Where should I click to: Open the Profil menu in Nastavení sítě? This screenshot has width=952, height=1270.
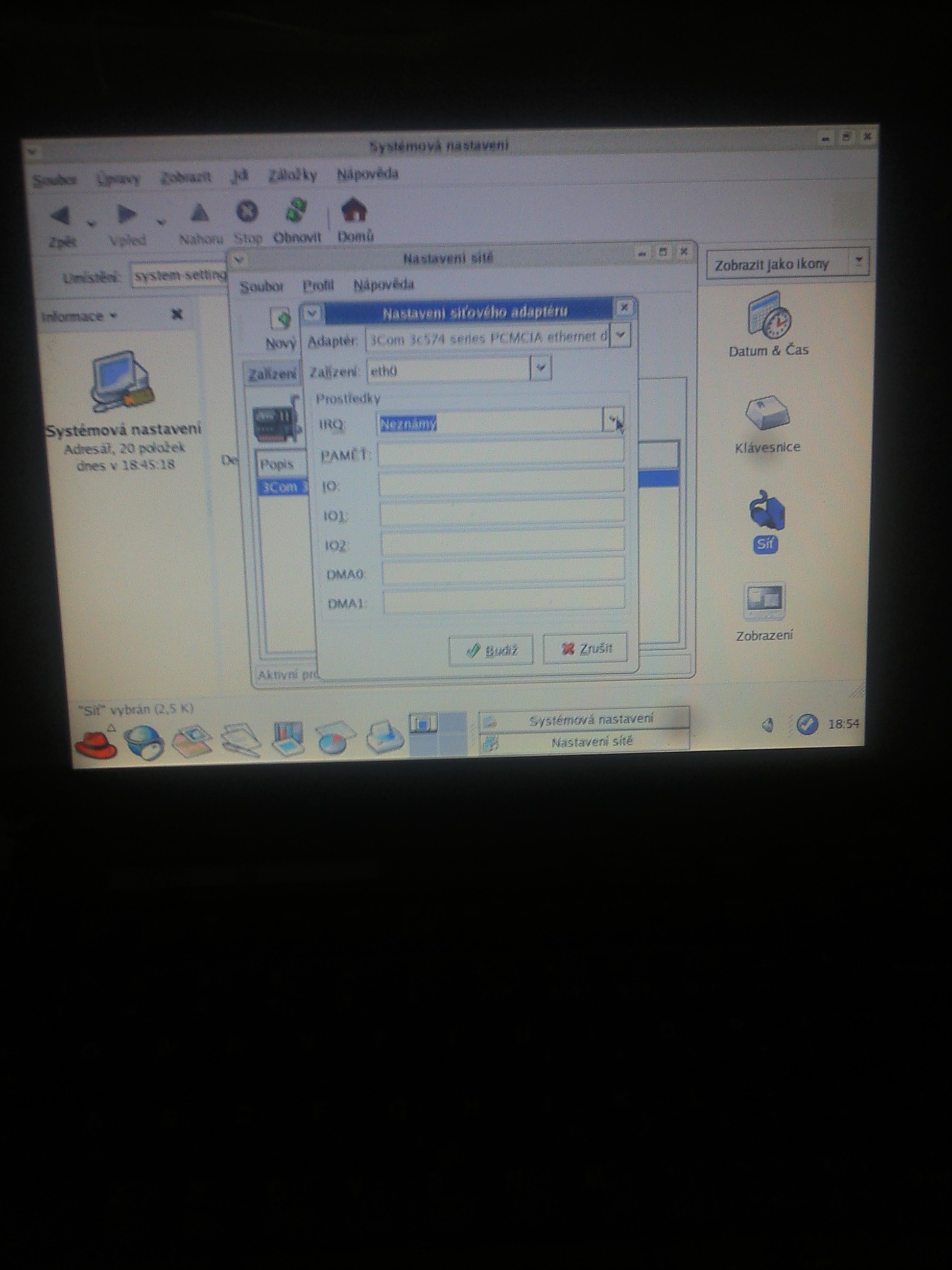pyautogui.click(x=318, y=285)
